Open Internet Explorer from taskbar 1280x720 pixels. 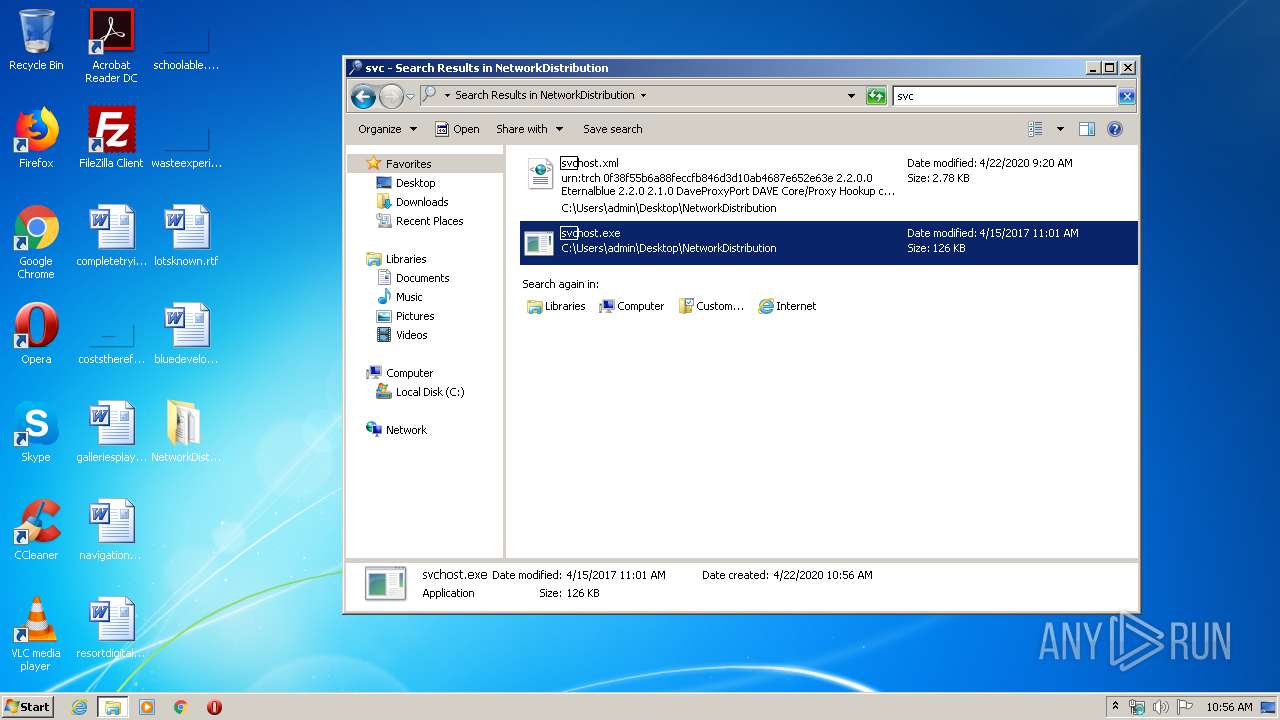point(79,707)
